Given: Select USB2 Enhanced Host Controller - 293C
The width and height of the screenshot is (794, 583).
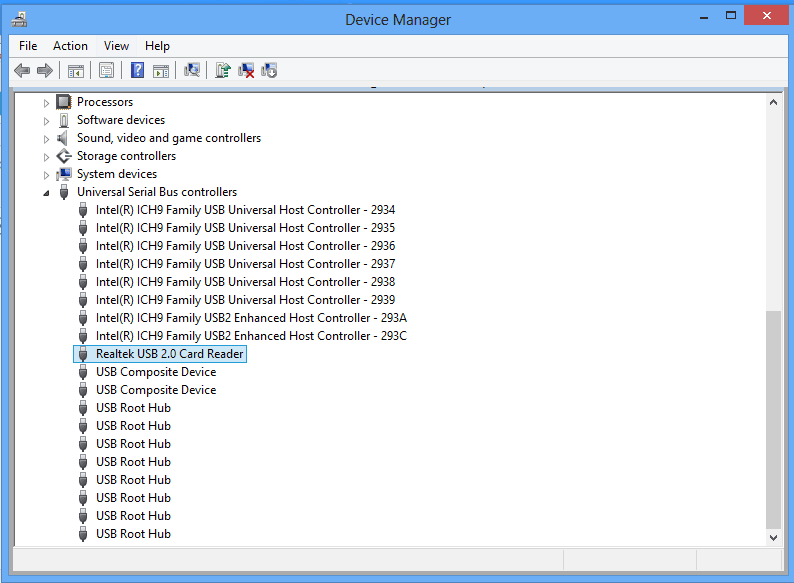Looking at the screenshot, I should click(251, 336).
